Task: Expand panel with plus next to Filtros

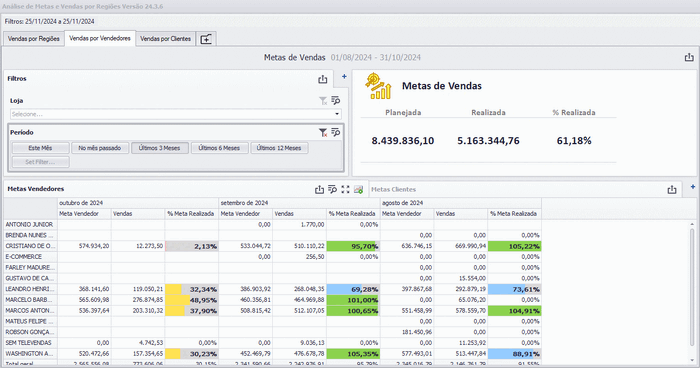Action: click(x=344, y=76)
